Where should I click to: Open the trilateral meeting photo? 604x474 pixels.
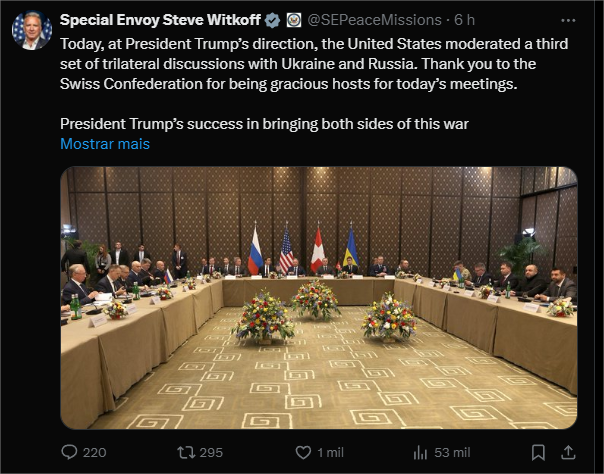tap(318, 298)
